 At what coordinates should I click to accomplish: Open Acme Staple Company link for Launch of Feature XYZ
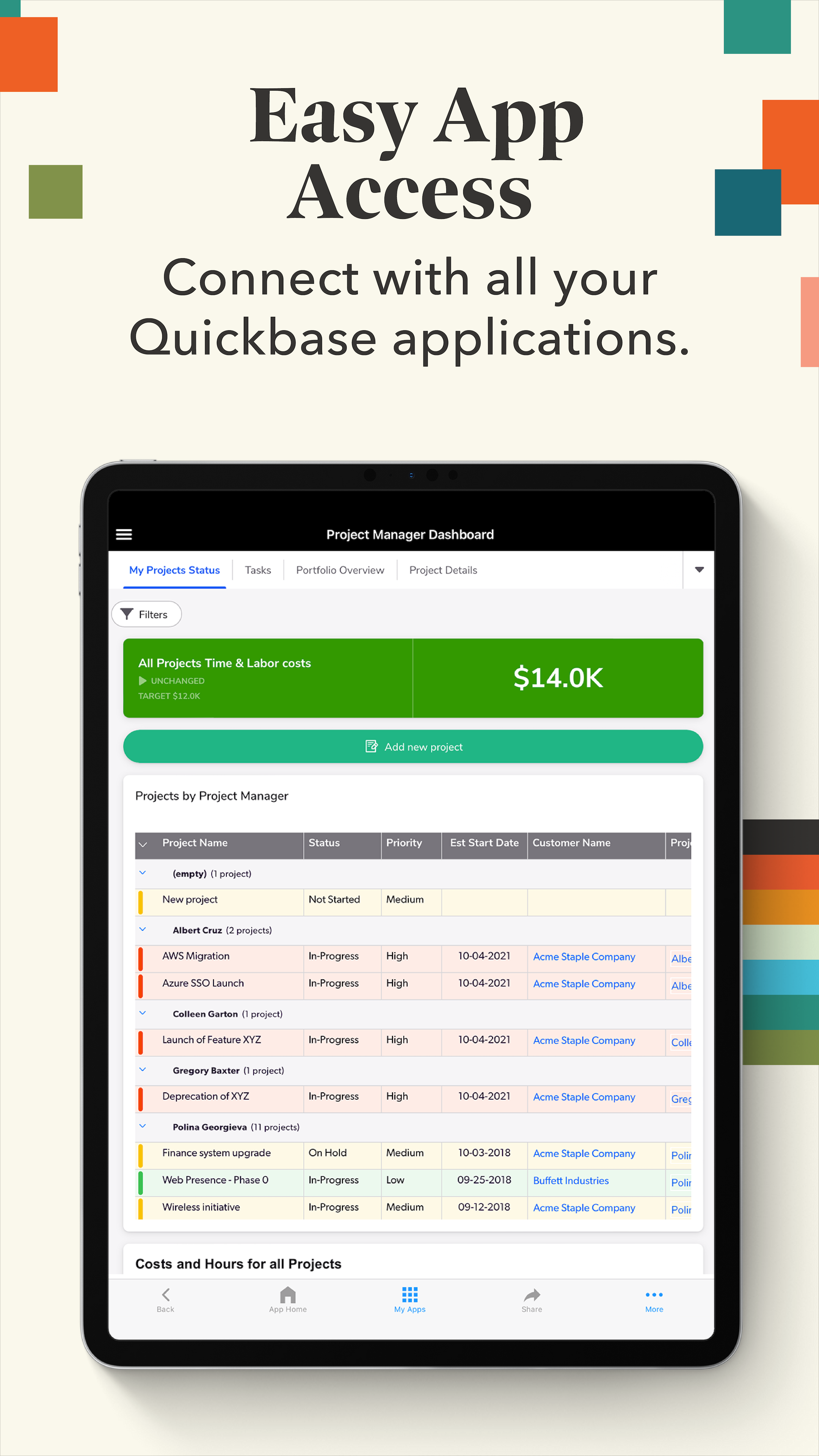pyautogui.click(x=584, y=1040)
